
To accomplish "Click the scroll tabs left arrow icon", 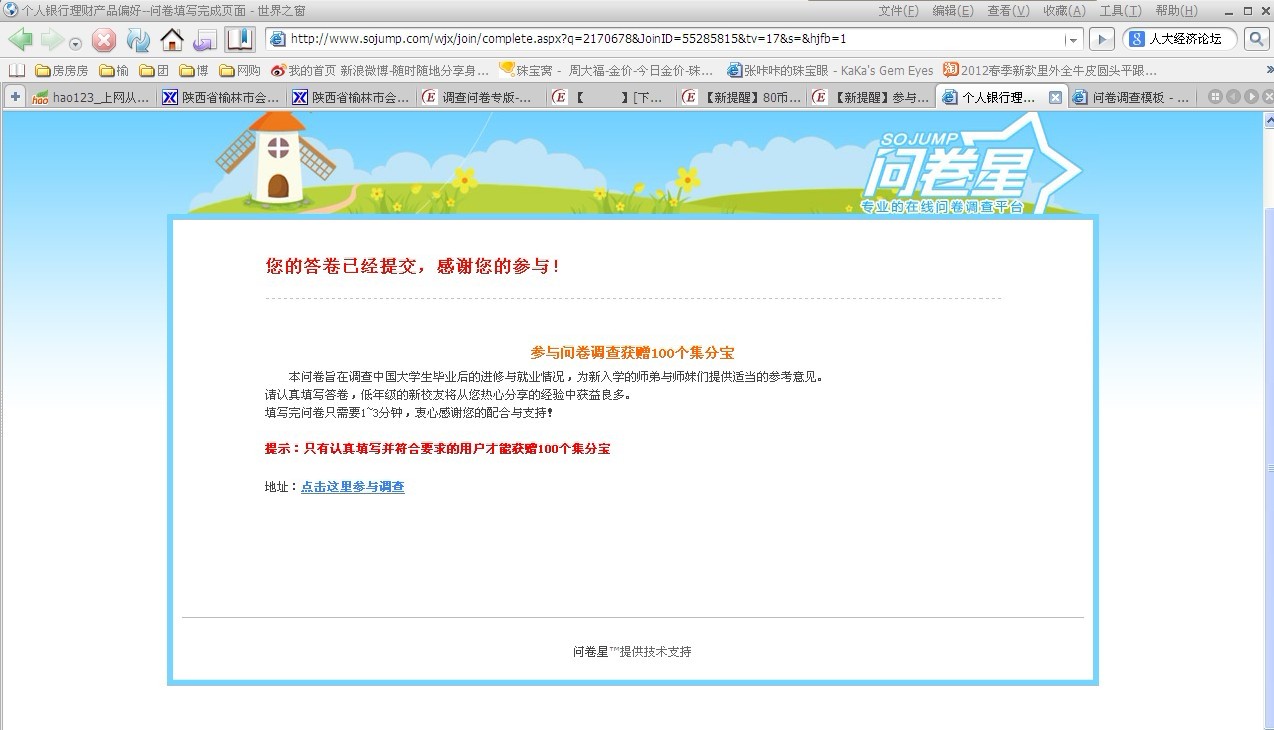I will point(1233,96).
